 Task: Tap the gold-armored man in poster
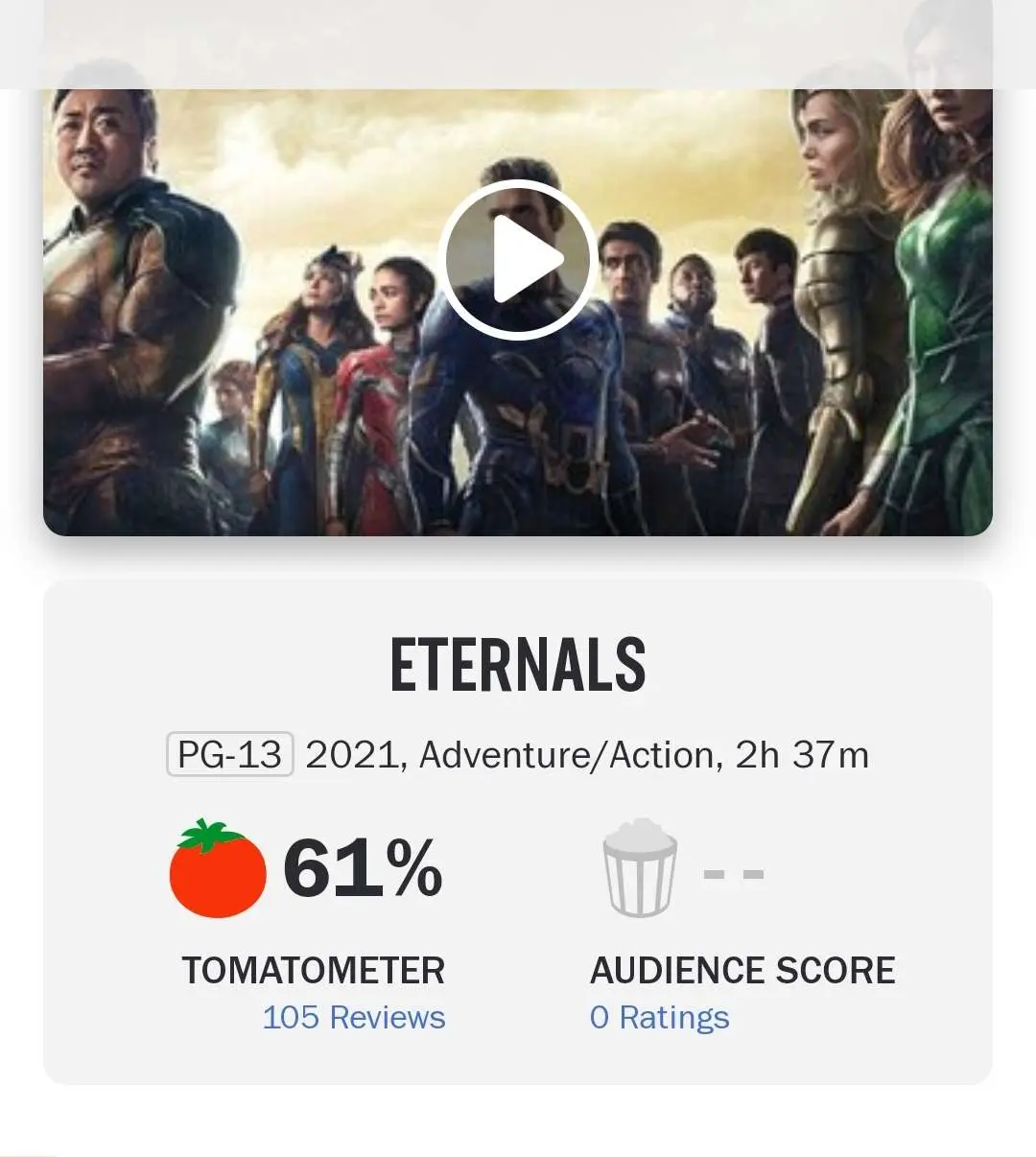(x=125, y=307)
